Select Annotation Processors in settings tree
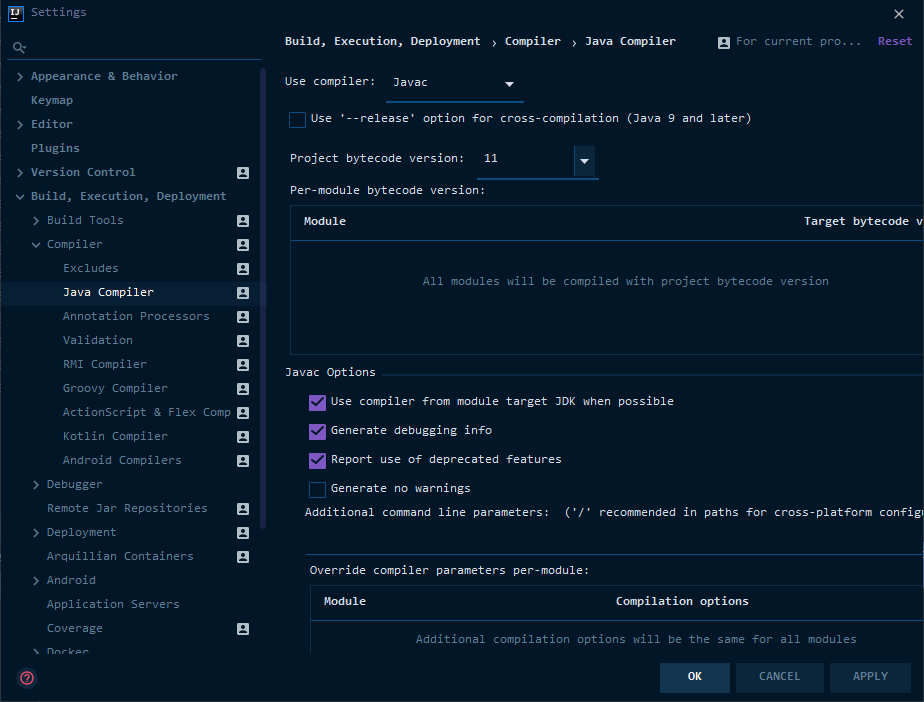This screenshot has height=702, width=924. pyautogui.click(x=136, y=317)
